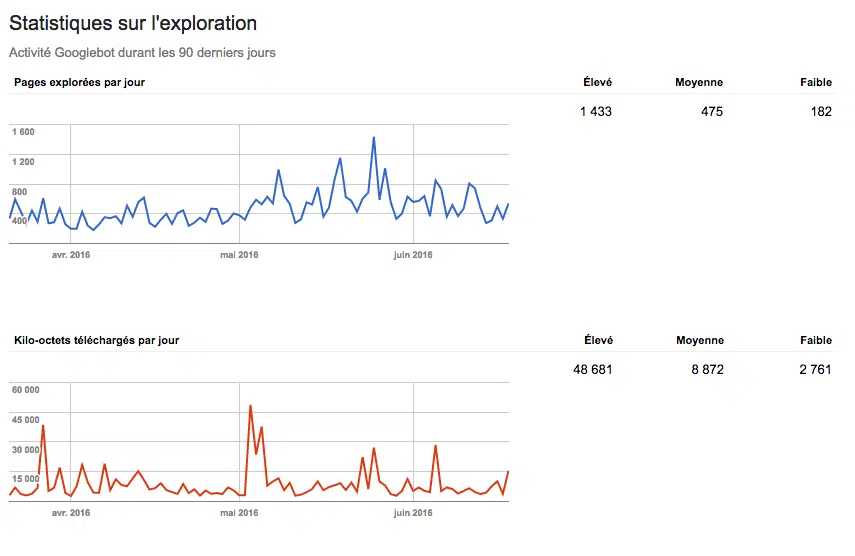Viewport: 855px width, 556px height.
Task: Click the "Moyenne" column header above 8 872
Action: pos(699,340)
